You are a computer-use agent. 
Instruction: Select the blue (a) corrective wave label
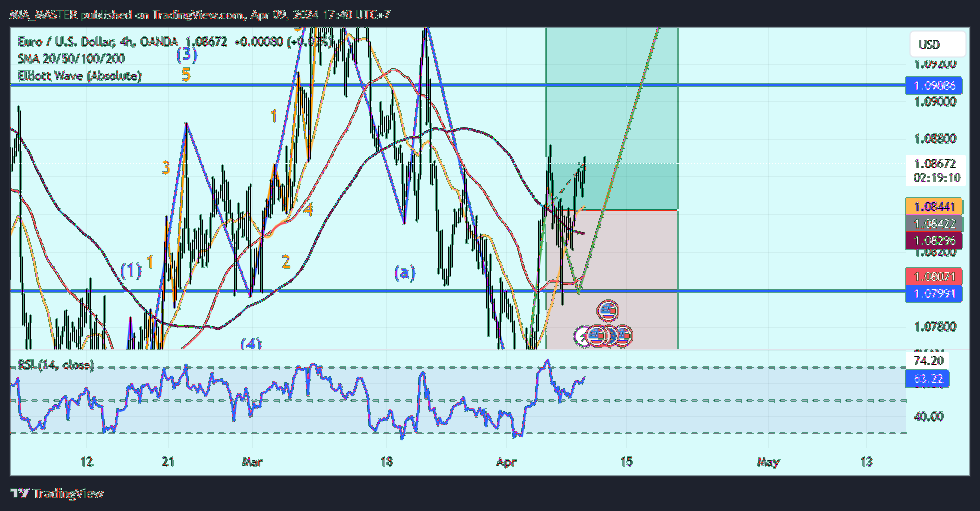pyautogui.click(x=404, y=272)
